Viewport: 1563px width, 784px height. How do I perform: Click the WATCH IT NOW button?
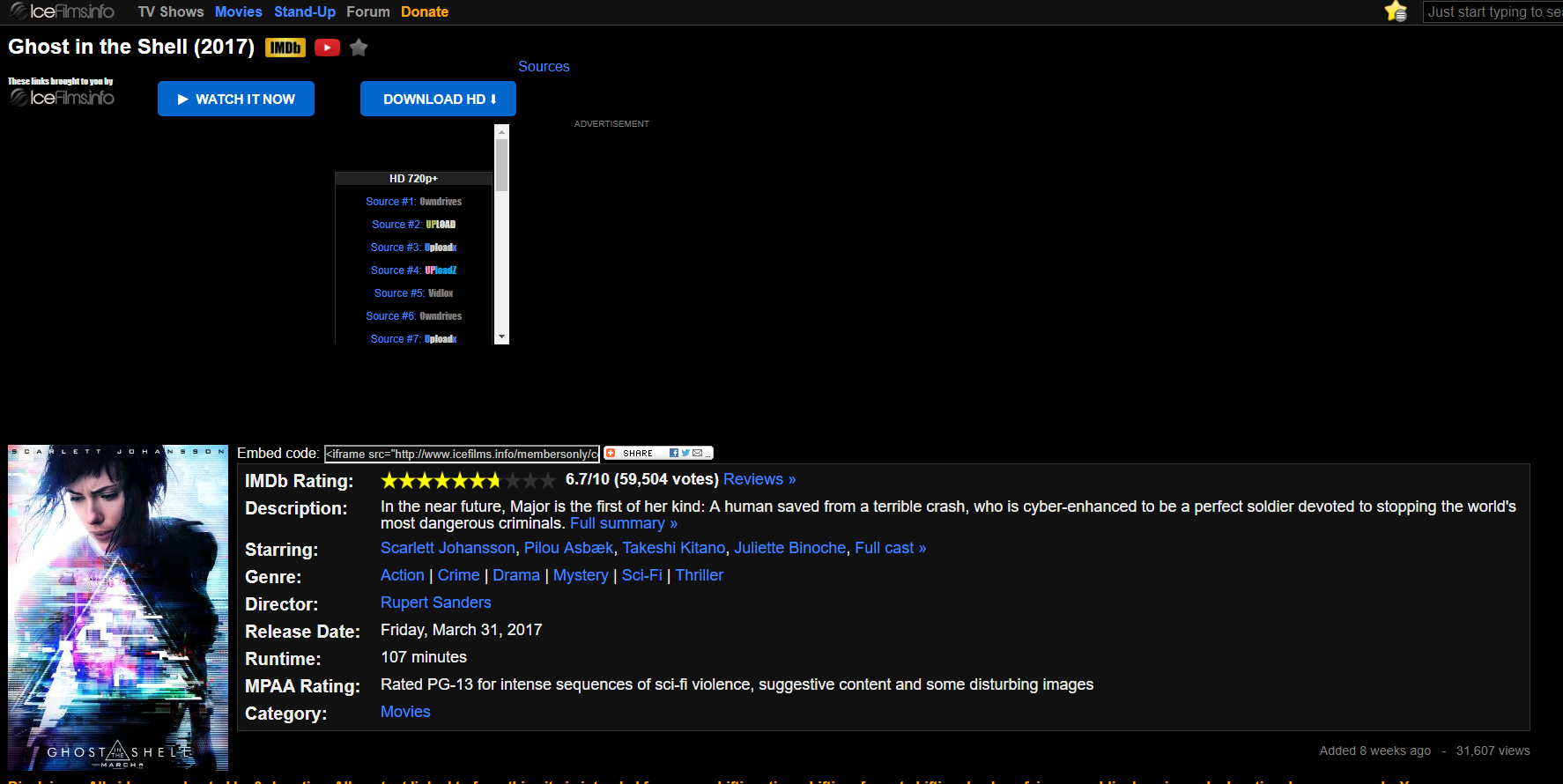pos(236,99)
